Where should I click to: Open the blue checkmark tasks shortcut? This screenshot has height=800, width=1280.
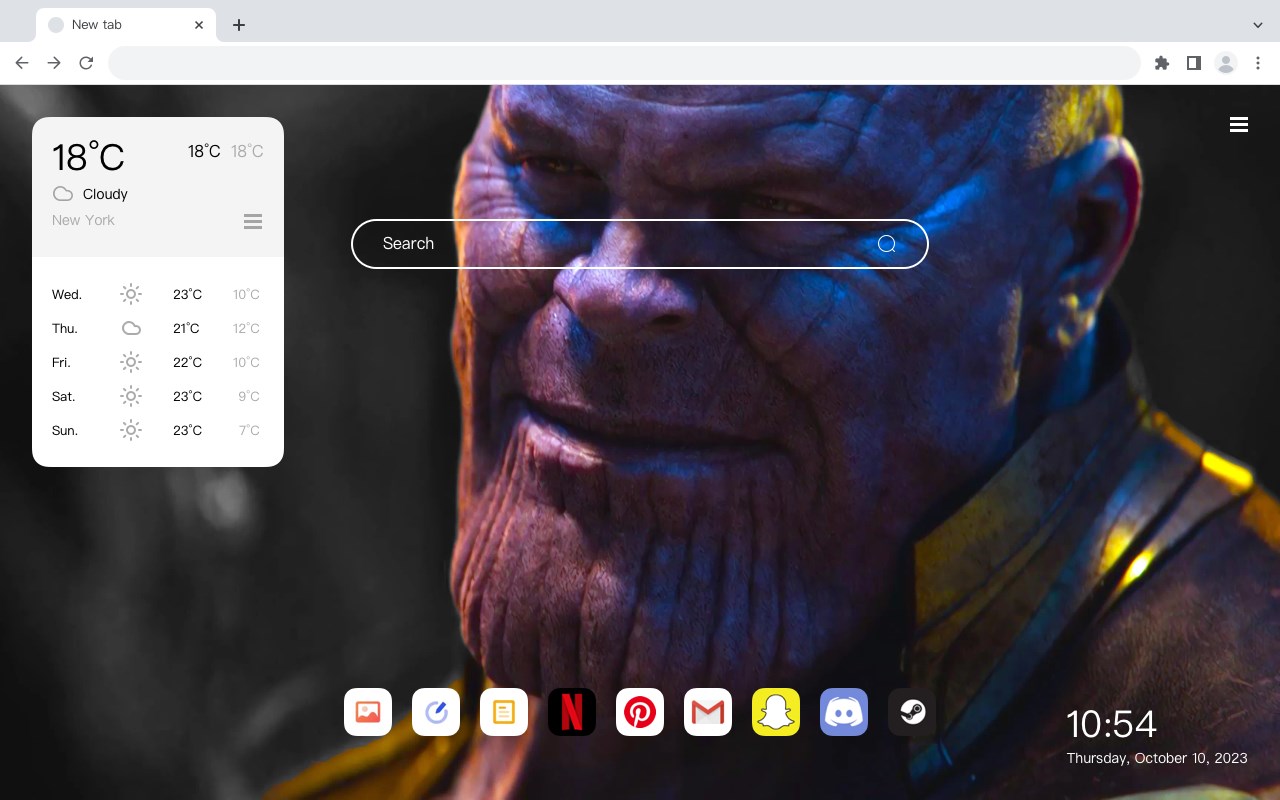436,712
